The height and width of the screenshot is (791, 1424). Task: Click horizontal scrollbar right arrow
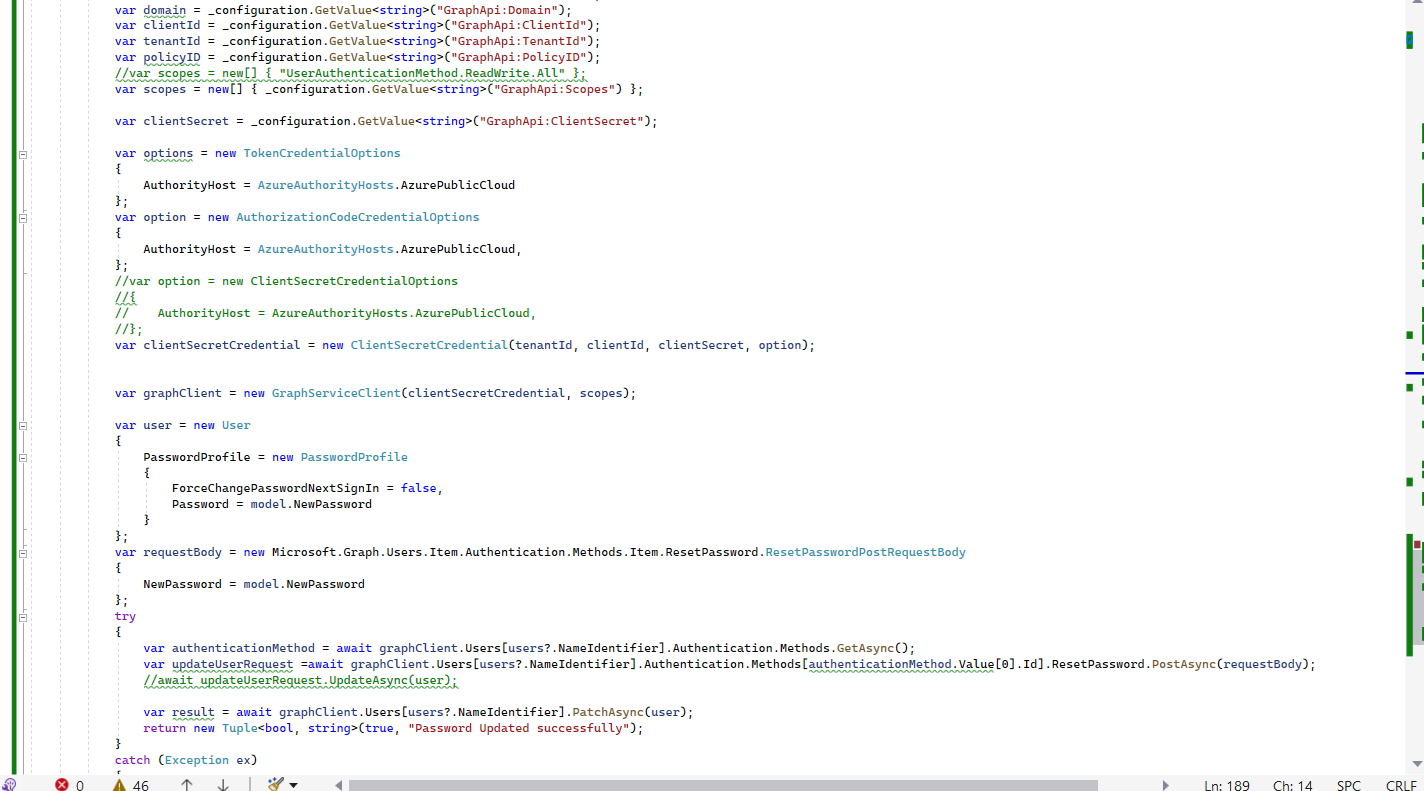coord(1165,785)
